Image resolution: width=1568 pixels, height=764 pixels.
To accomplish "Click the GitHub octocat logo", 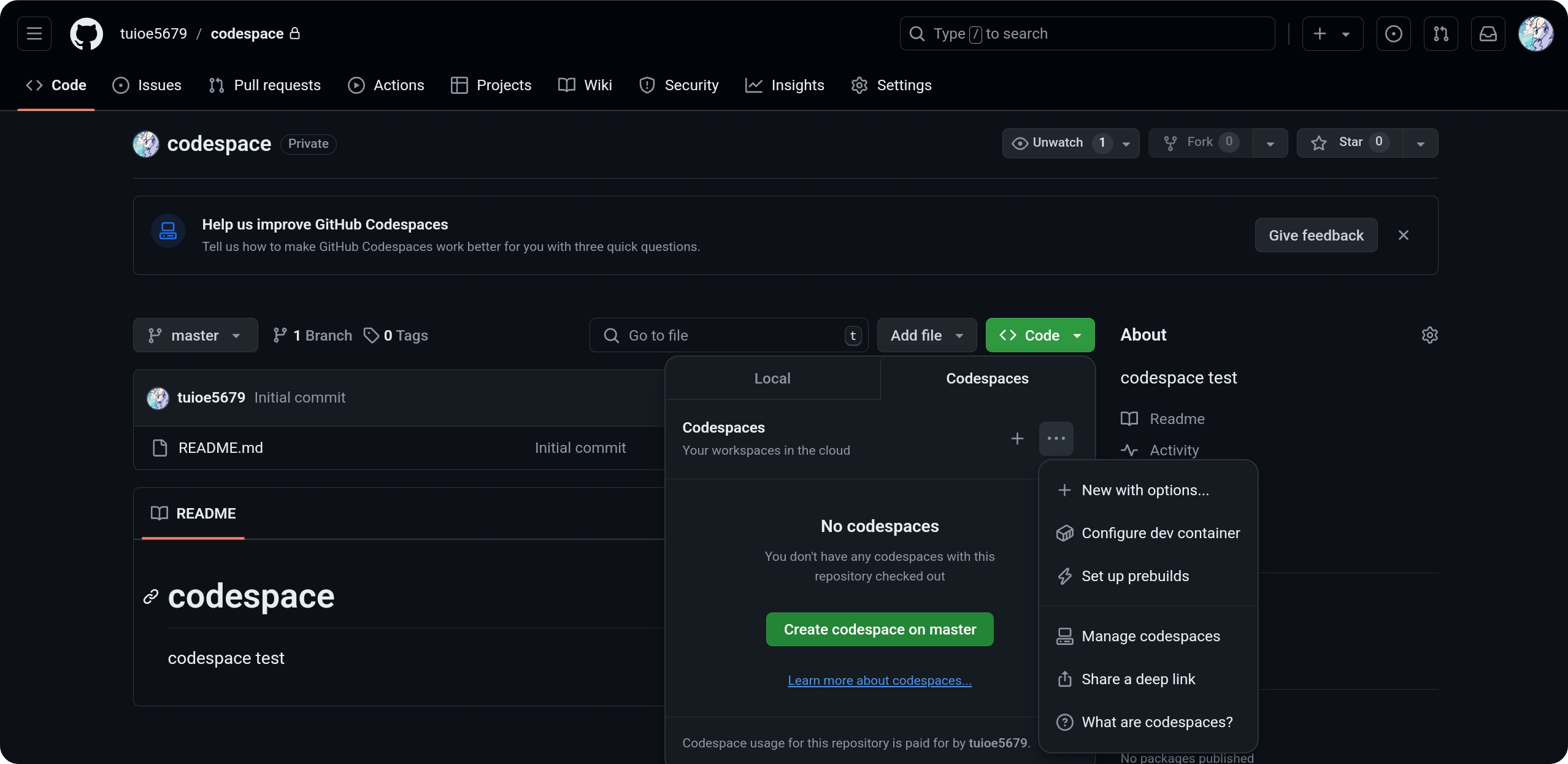I will click(86, 34).
